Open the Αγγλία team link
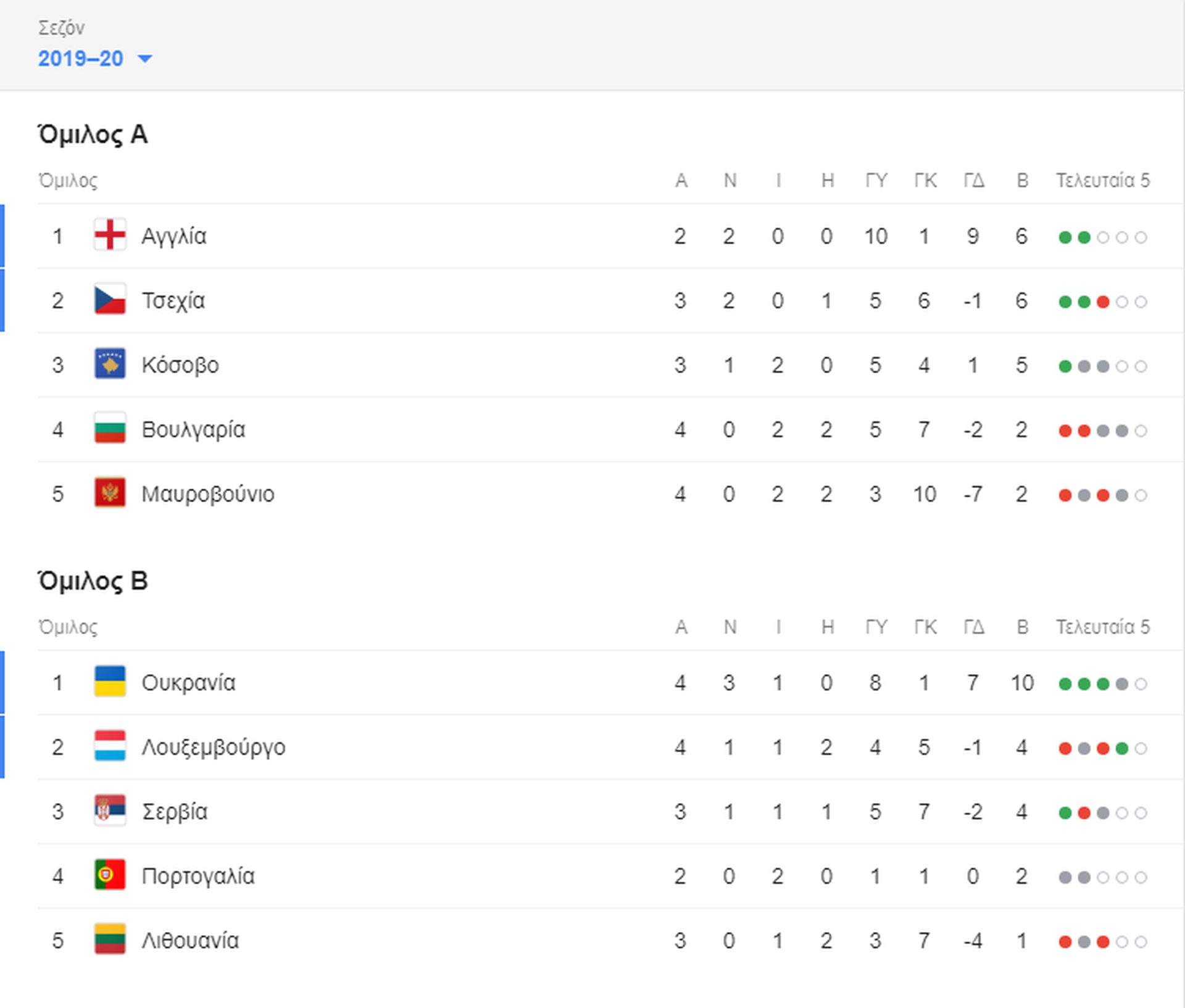The width and height of the screenshot is (1185, 1008). [174, 236]
